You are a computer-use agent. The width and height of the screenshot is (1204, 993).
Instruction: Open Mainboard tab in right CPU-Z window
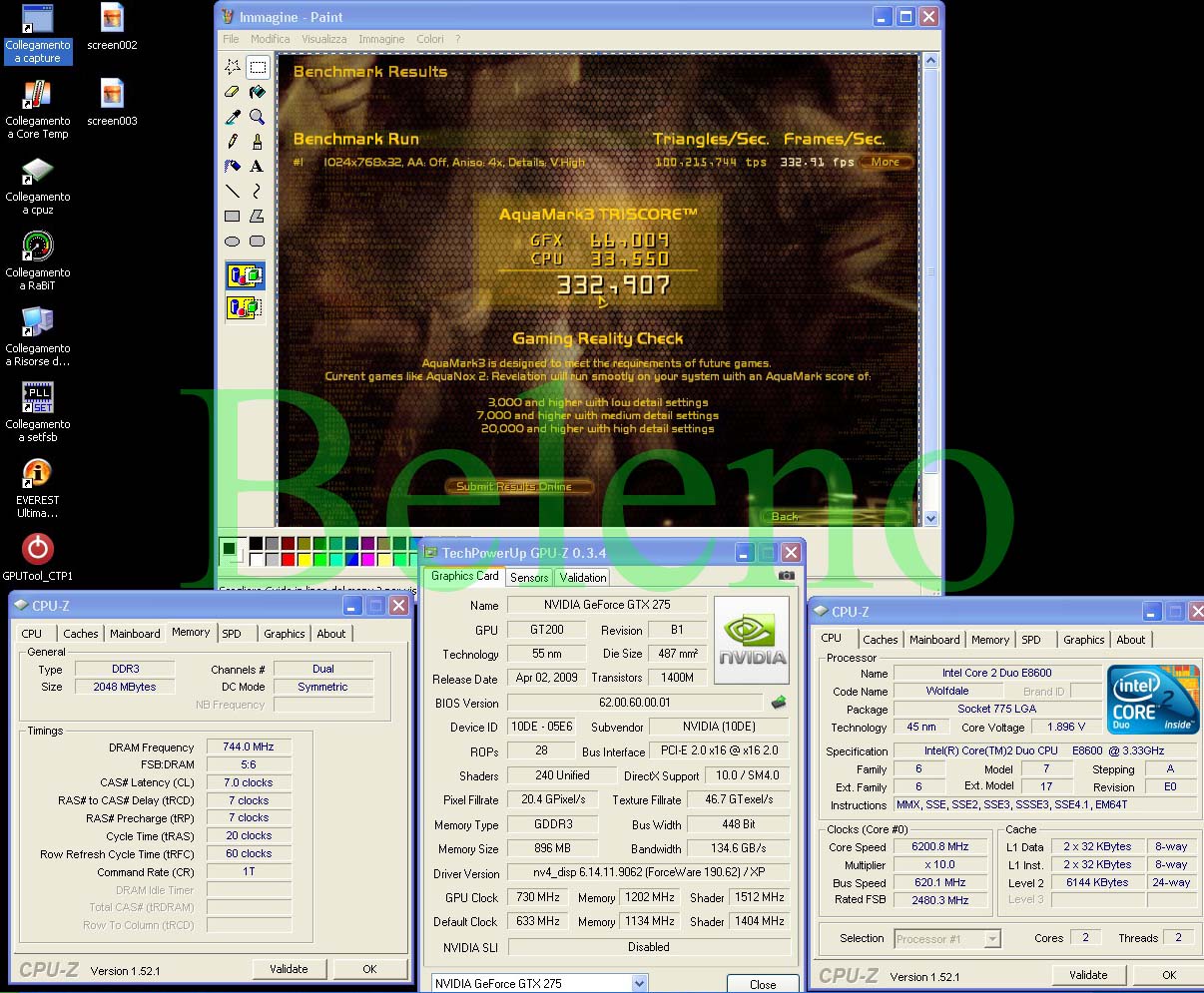(x=934, y=640)
